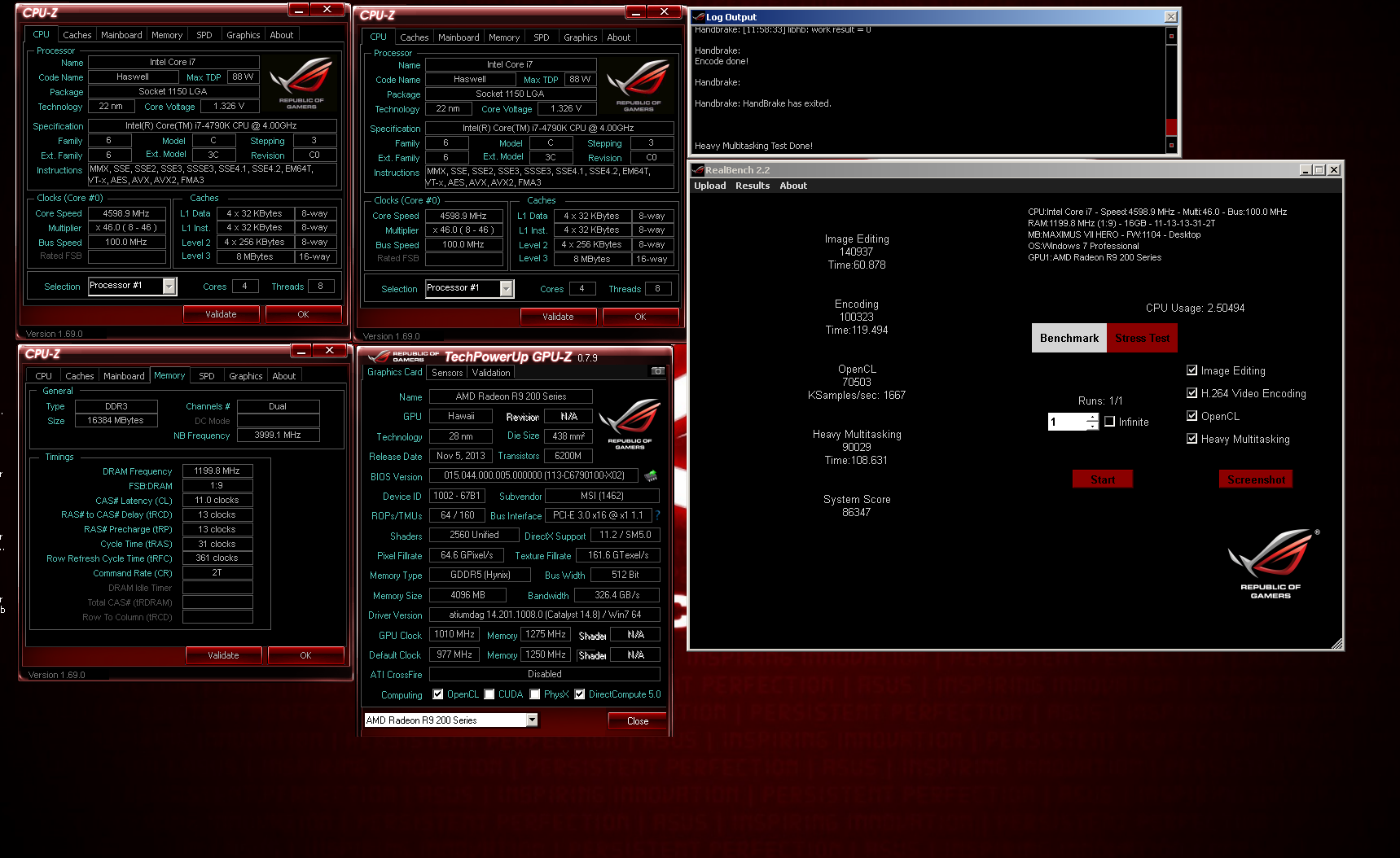Click the BIOS save chip icon in GPU-Z
Image resolution: width=1400 pixels, height=858 pixels.
coord(651,475)
